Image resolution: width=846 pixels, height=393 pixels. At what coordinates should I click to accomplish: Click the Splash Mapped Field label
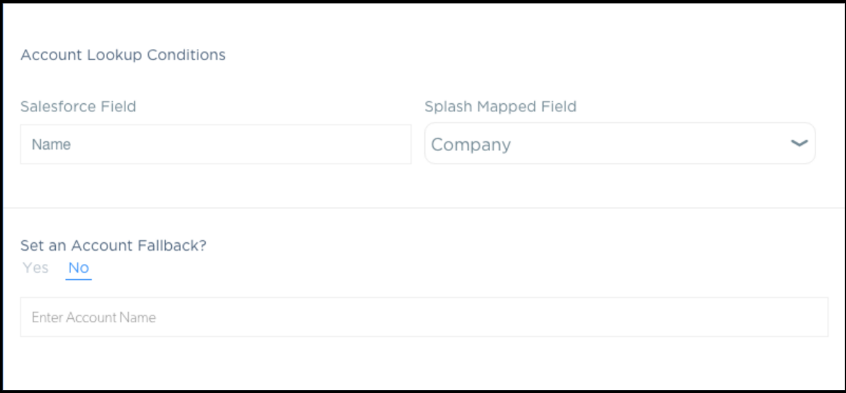click(501, 107)
